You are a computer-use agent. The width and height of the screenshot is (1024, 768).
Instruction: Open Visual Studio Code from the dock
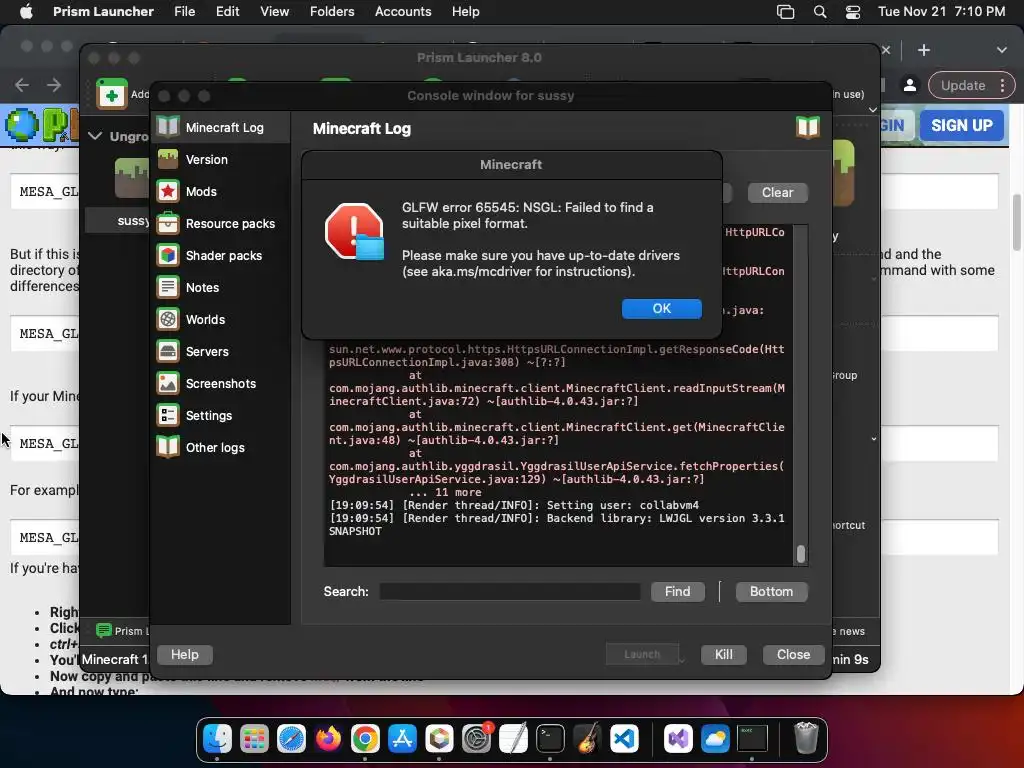(x=624, y=739)
